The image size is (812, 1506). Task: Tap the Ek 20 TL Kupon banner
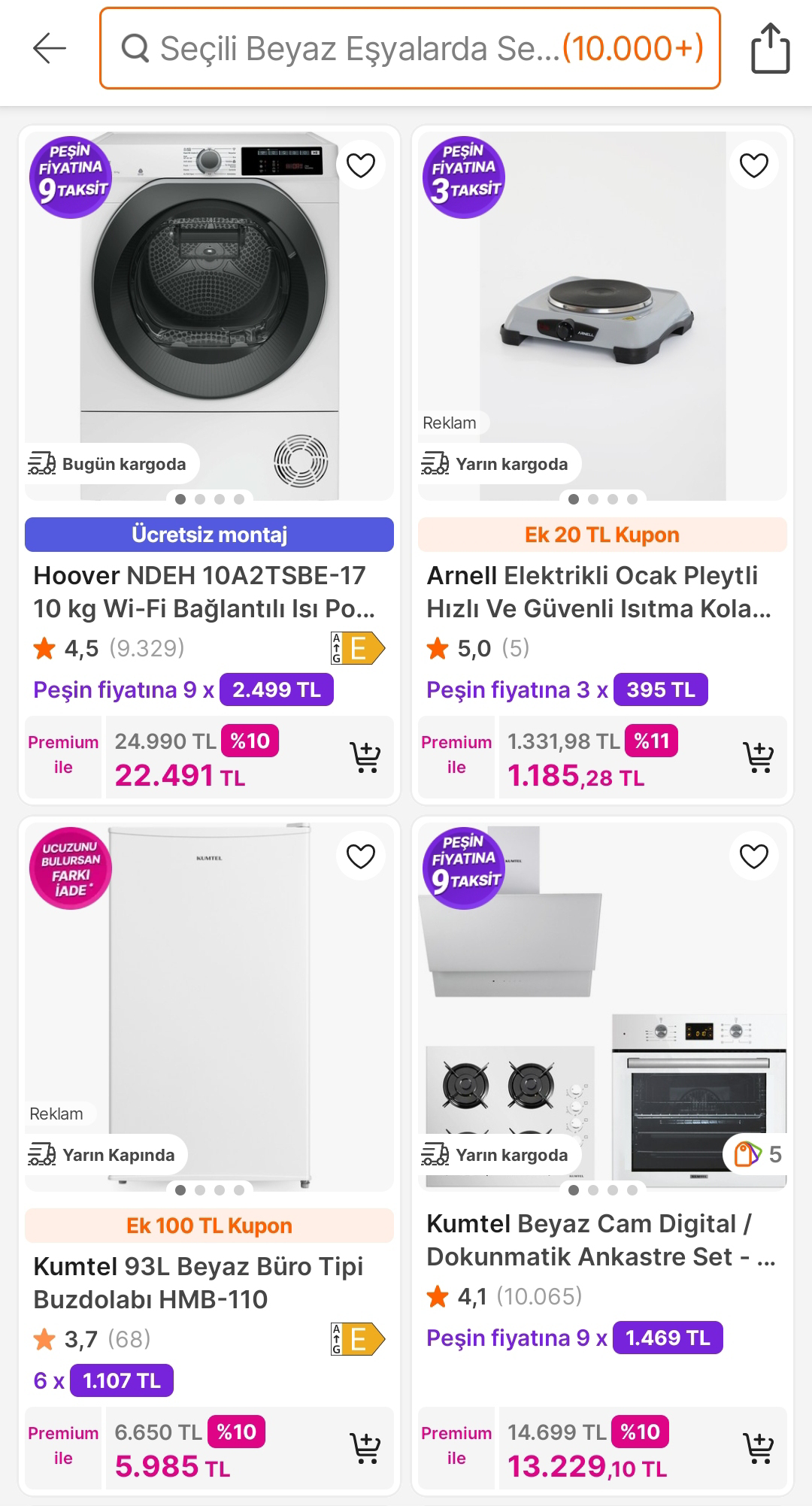601,535
